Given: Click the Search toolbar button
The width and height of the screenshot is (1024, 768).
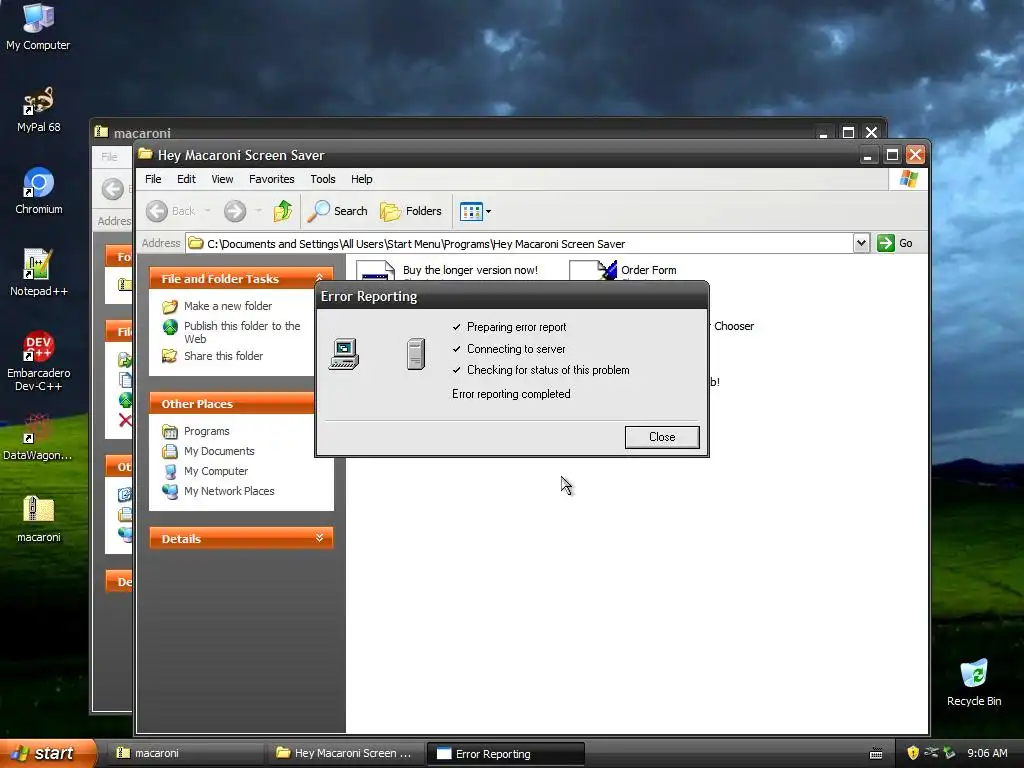Looking at the screenshot, I should point(338,211).
